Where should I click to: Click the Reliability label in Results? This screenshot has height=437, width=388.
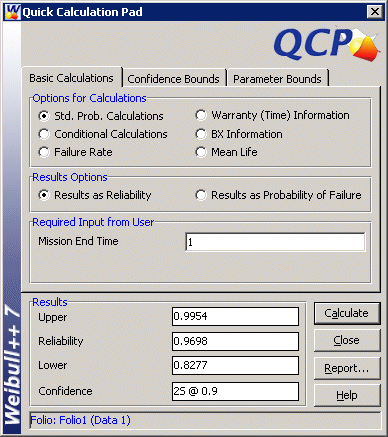click(60, 341)
